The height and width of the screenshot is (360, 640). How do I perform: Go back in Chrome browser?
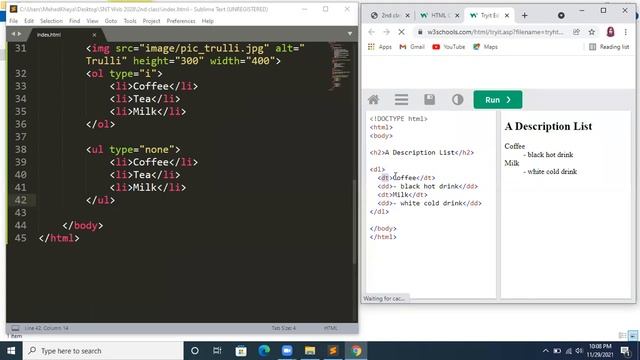(371, 32)
